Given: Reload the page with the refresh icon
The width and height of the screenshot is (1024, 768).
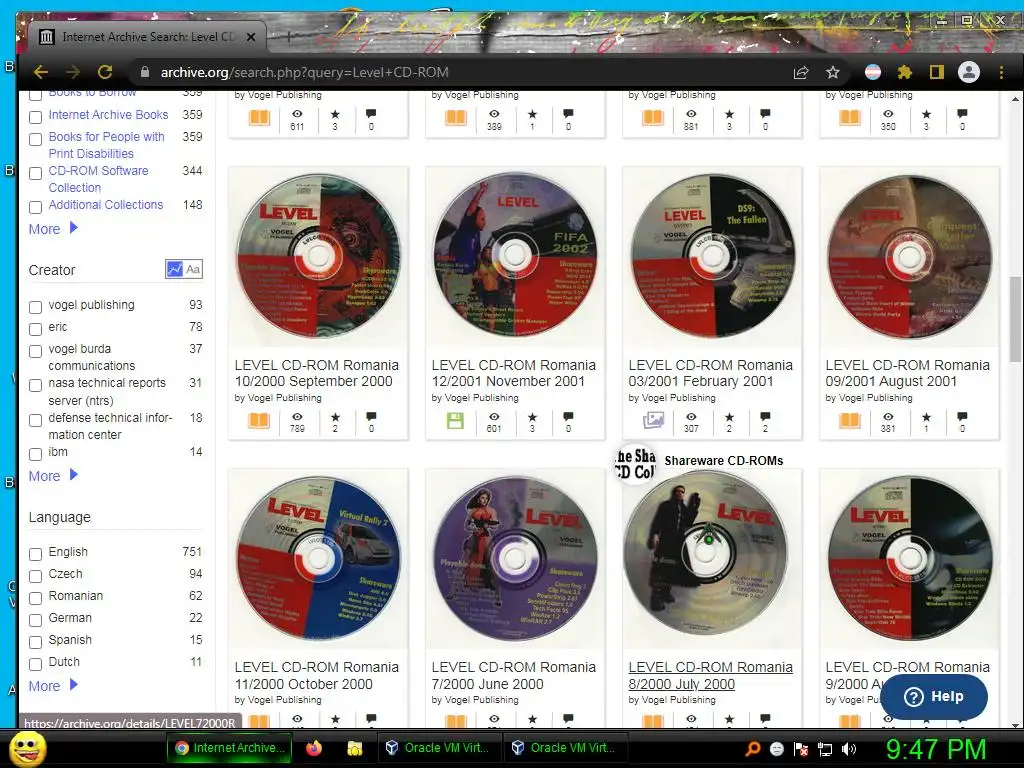Looking at the screenshot, I should (104, 72).
